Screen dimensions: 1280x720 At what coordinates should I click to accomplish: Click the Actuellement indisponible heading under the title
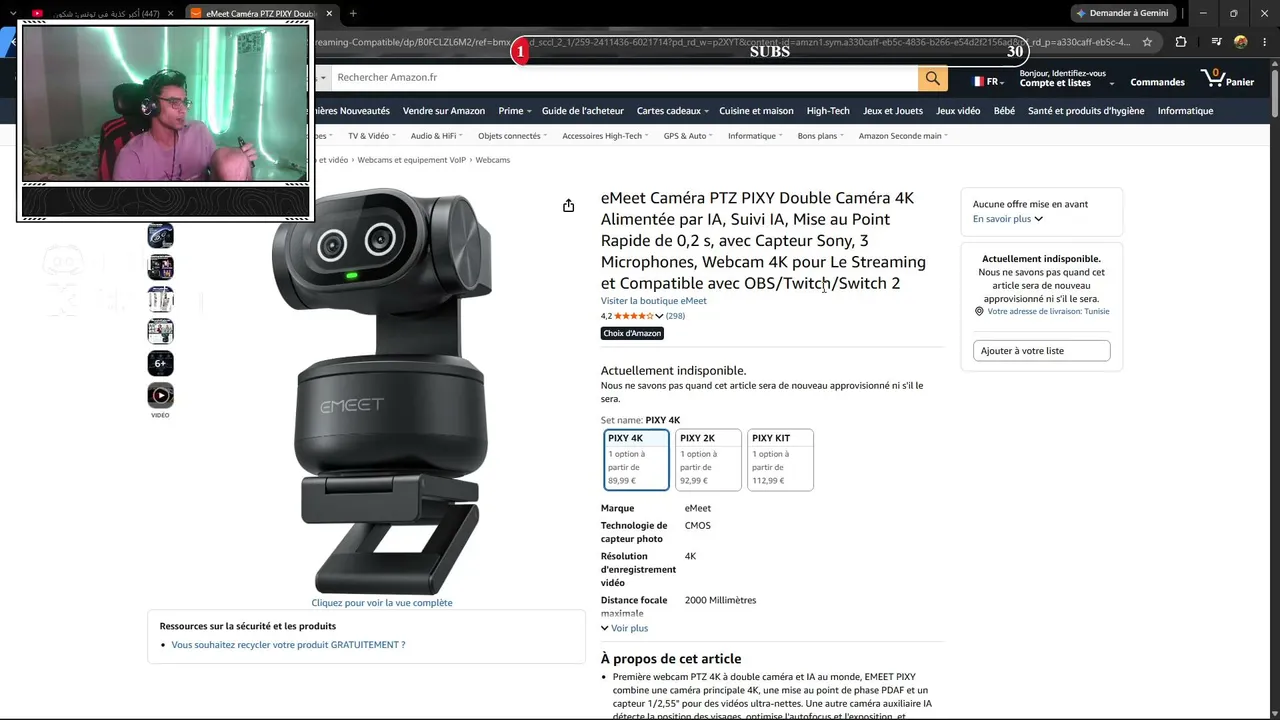(x=673, y=371)
